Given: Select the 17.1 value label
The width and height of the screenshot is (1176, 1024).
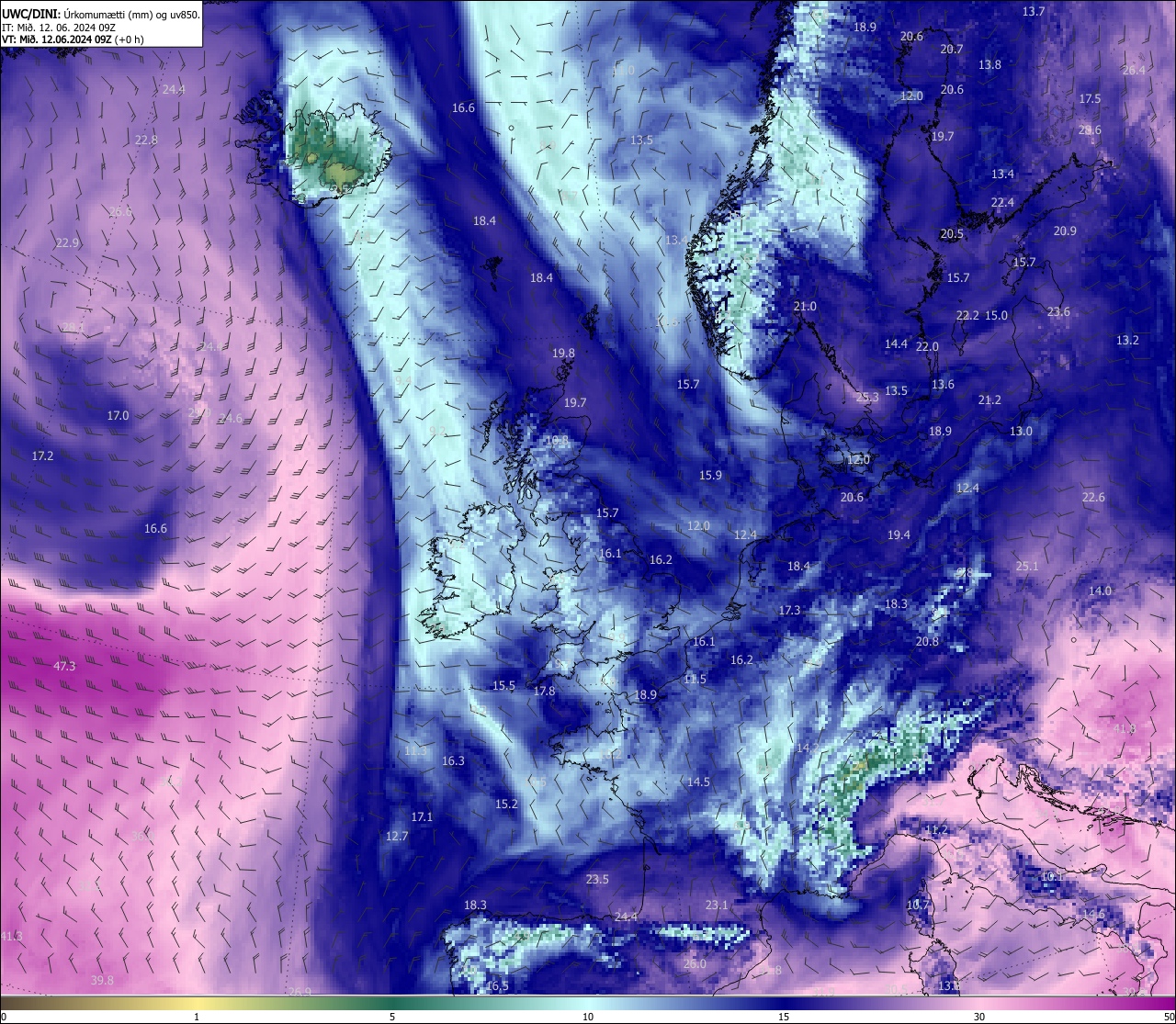Looking at the screenshot, I should pyautogui.click(x=422, y=817).
